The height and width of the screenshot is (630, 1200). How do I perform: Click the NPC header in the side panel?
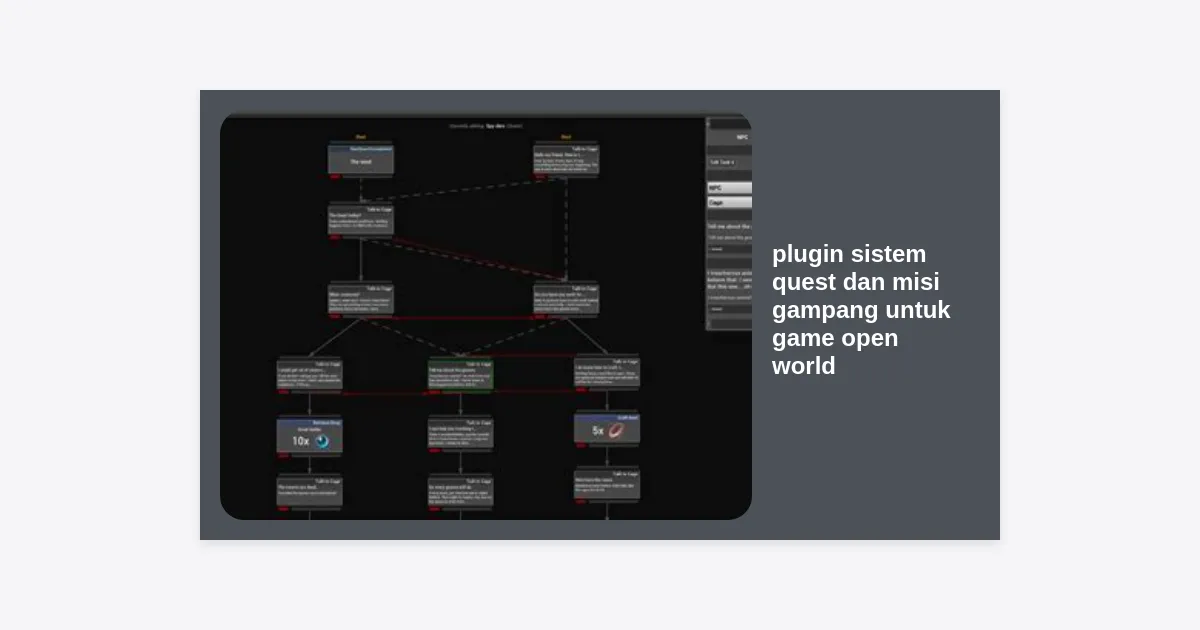pyautogui.click(x=741, y=137)
